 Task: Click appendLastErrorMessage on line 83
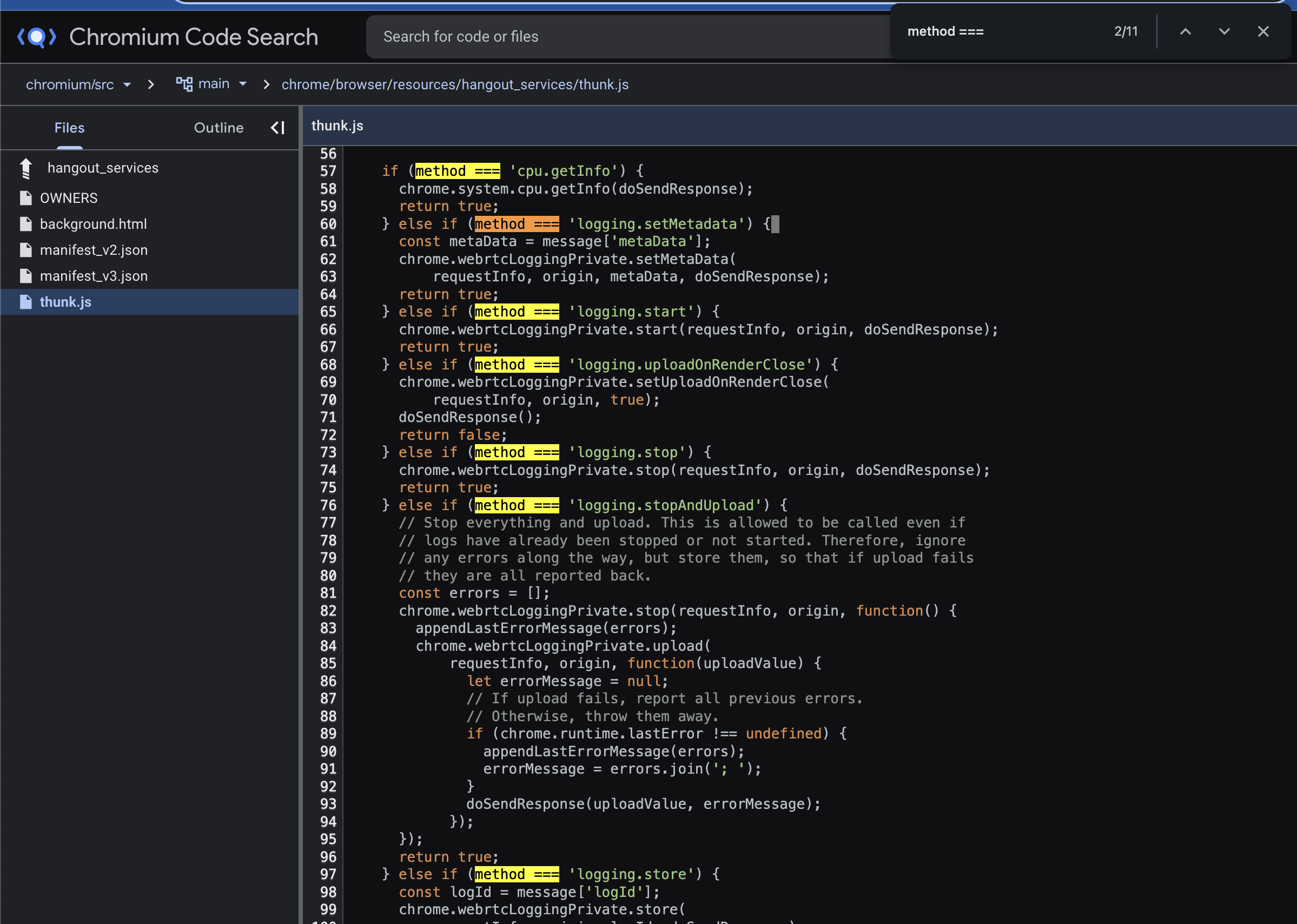(508, 628)
